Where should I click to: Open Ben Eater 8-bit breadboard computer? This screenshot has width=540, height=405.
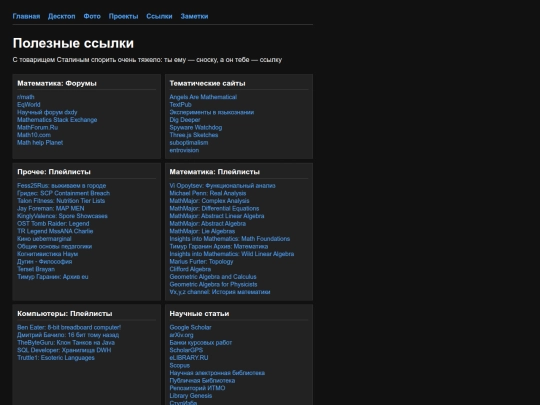pos(69,327)
